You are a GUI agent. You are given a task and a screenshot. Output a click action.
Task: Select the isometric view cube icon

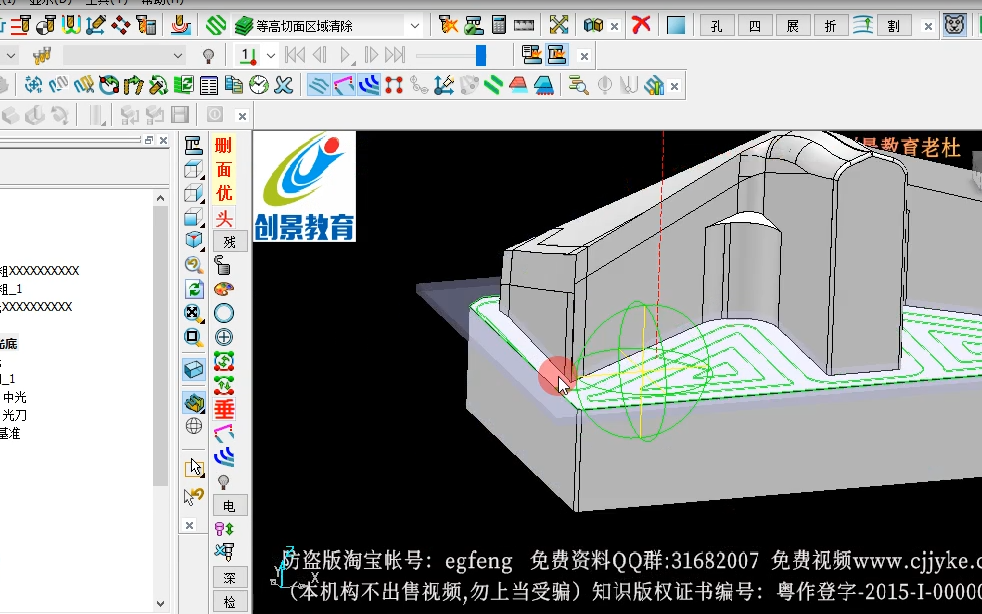coord(194,241)
